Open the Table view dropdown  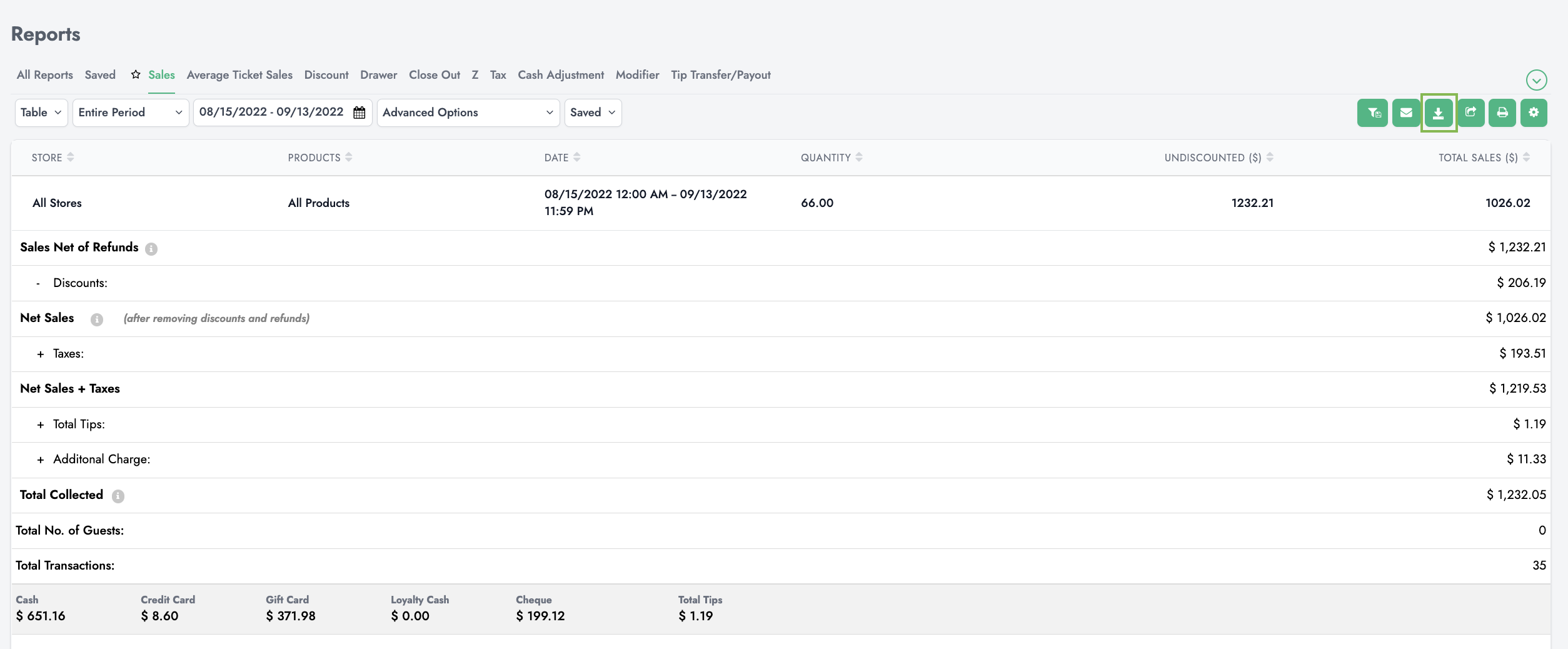tap(41, 113)
